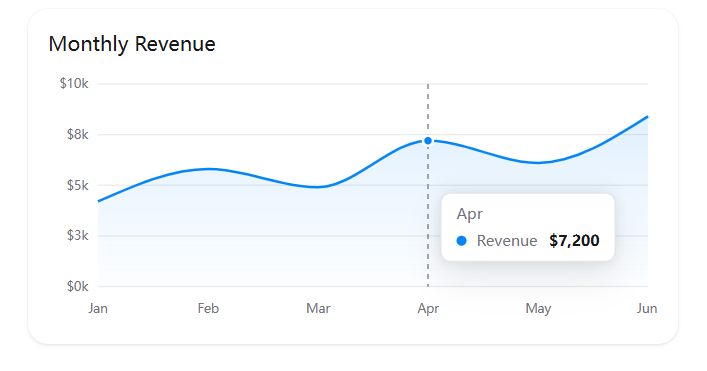
Task: Click the $5k y-axis label
Action: tap(78, 185)
